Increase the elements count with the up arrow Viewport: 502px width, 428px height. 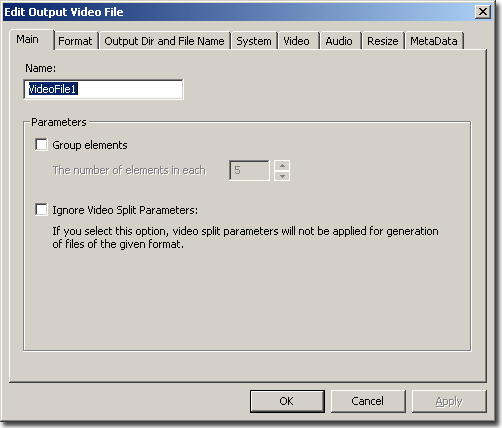click(282, 165)
